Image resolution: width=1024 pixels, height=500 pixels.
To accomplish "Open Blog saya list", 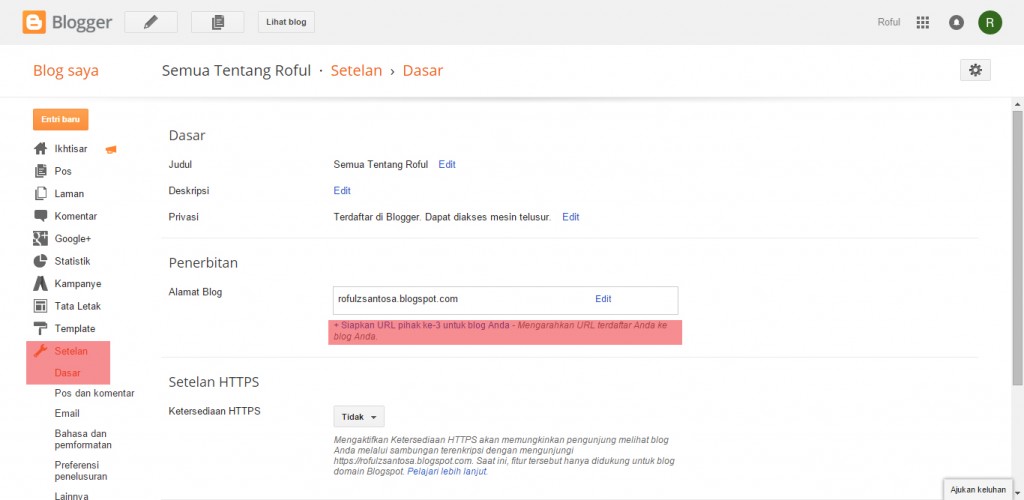I will coord(66,70).
